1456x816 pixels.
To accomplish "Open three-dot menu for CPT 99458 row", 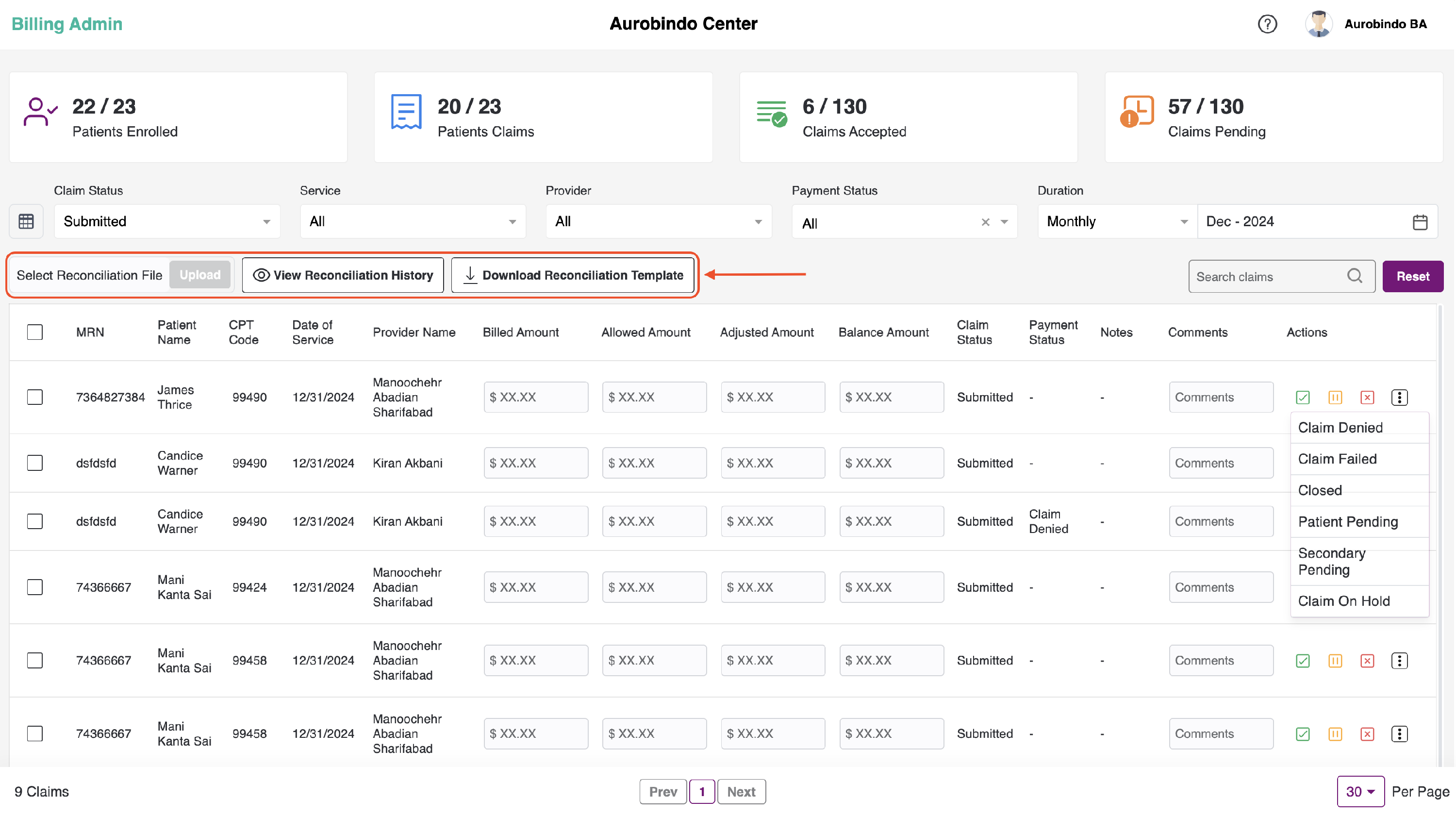I will tap(1400, 661).
